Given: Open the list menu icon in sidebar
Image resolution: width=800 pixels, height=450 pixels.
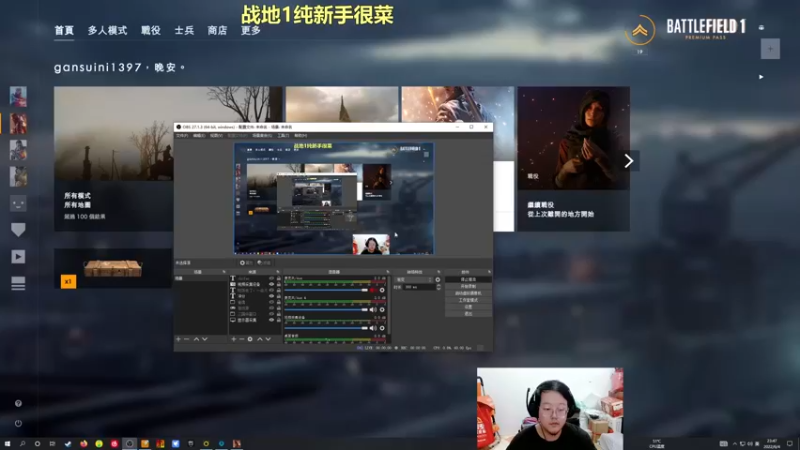Looking at the screenshot, I should tap(18, 283).
